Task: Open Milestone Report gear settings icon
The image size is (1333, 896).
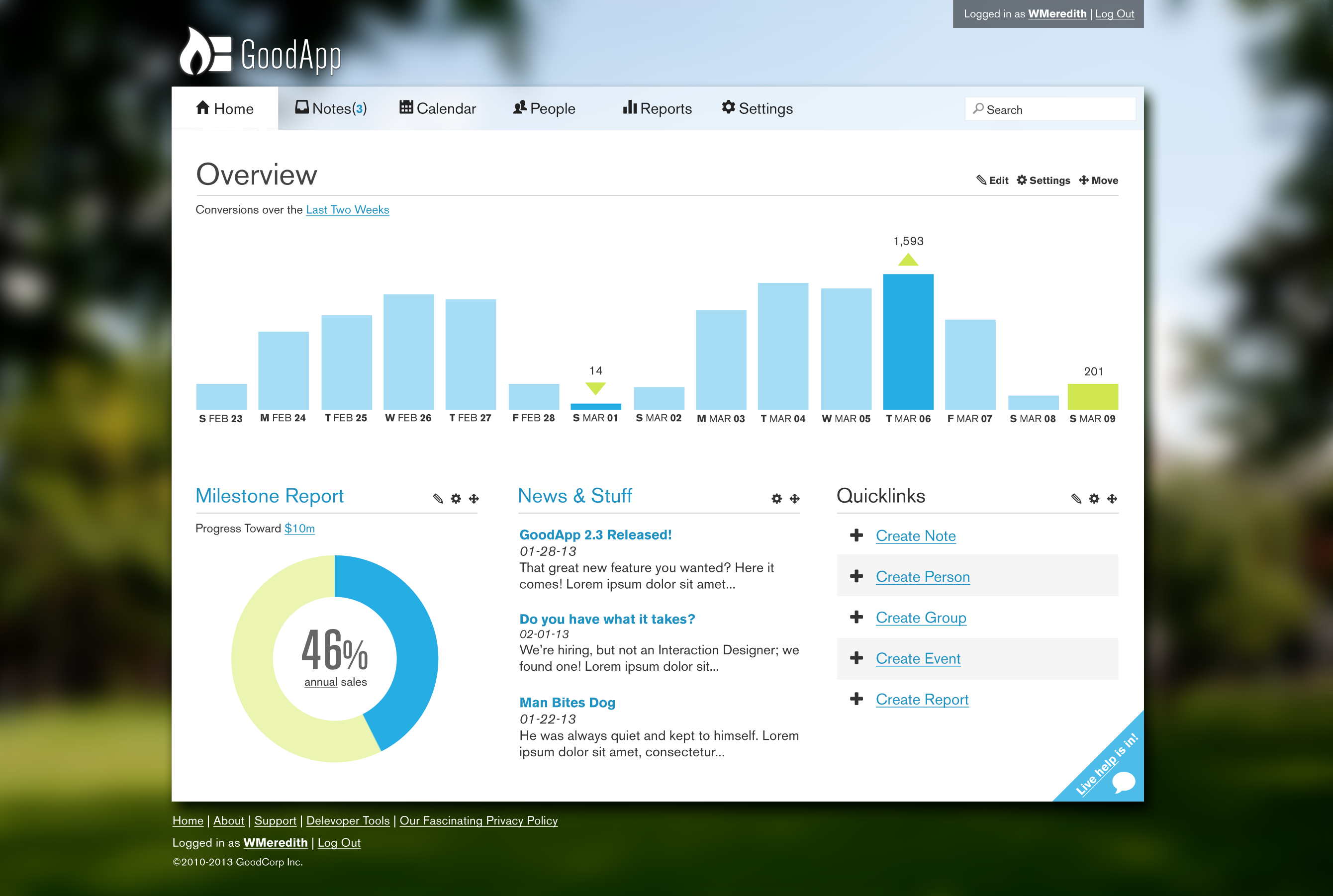Action: tap(456, 498)
